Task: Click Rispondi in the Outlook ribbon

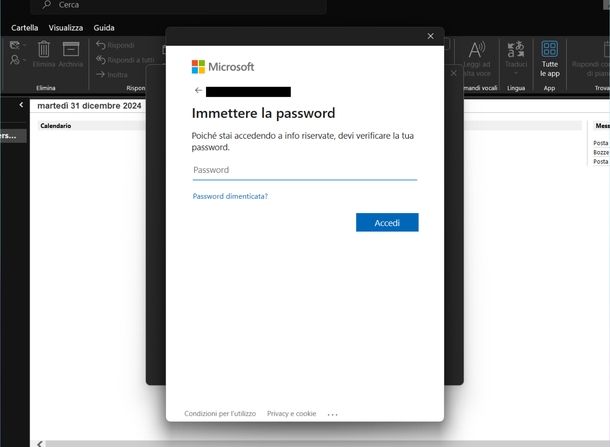Action: coord(115,45)
